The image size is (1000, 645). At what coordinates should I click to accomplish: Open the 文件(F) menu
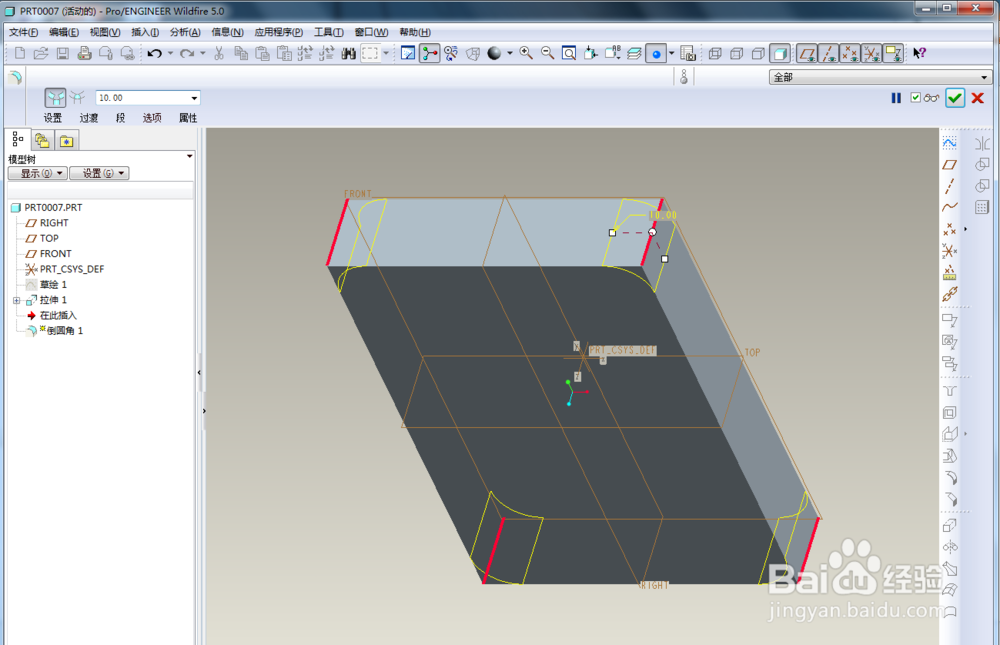pyautogui.click(x=24, y=32)
